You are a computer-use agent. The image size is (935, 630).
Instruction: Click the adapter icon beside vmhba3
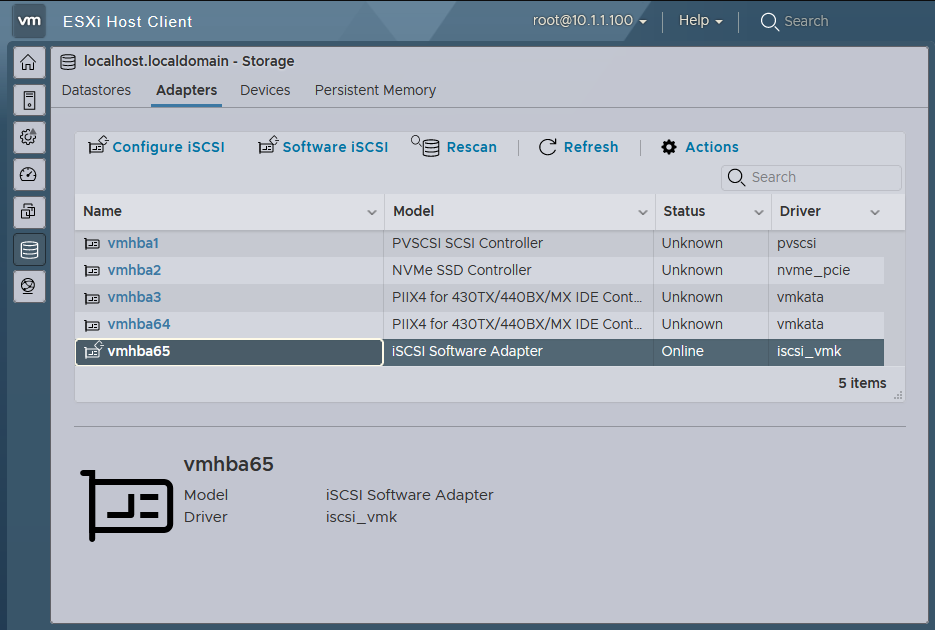pos(92,298)
